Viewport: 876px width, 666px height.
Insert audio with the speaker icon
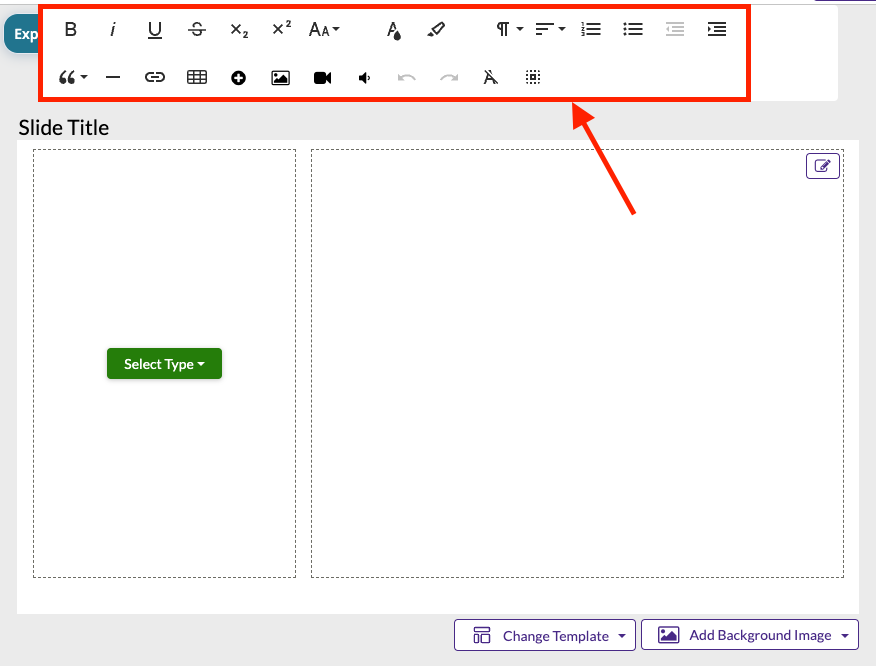(364, 77)
